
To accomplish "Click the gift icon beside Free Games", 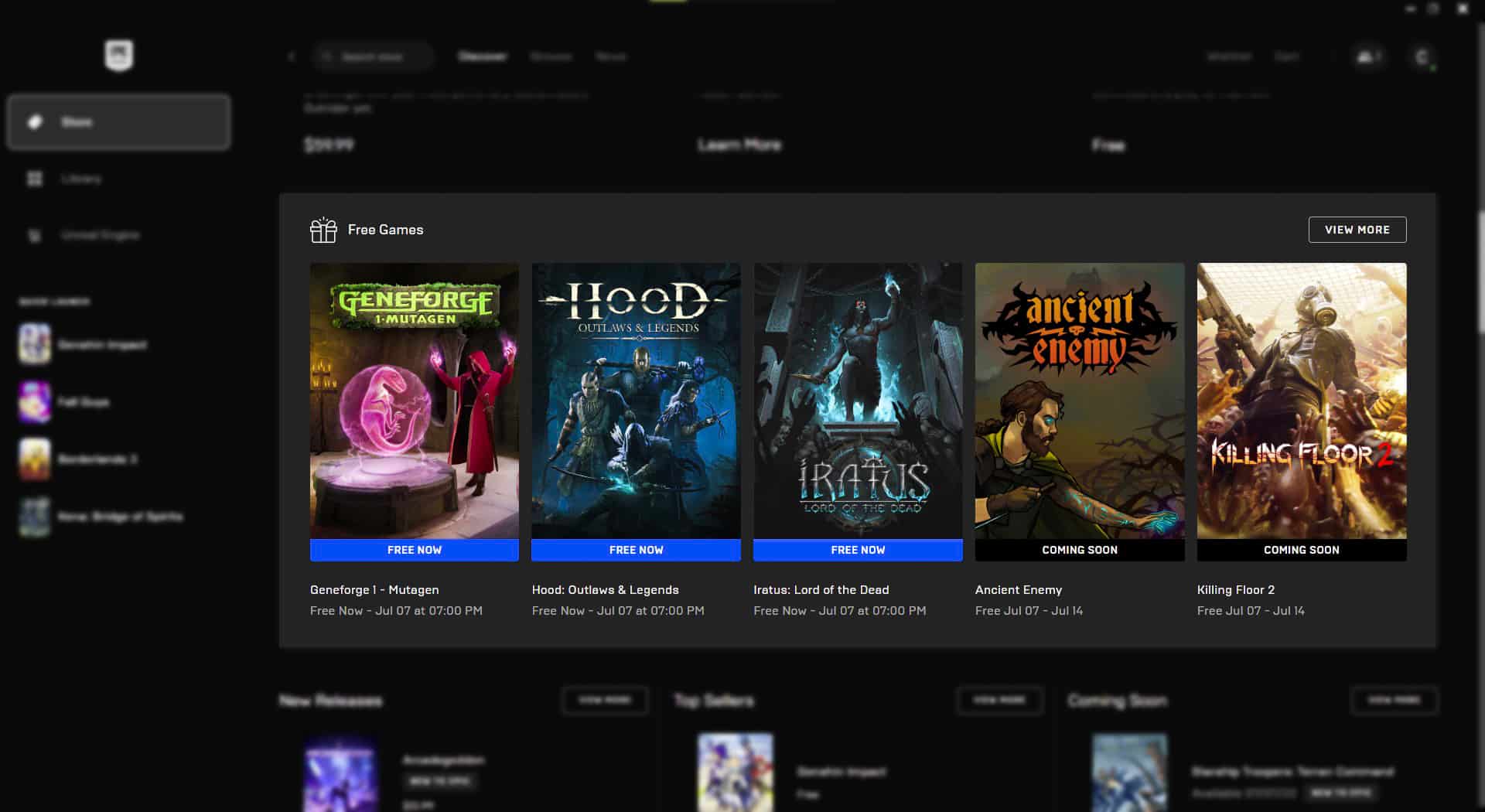I will pyautogui.click(x=323, y=229).
